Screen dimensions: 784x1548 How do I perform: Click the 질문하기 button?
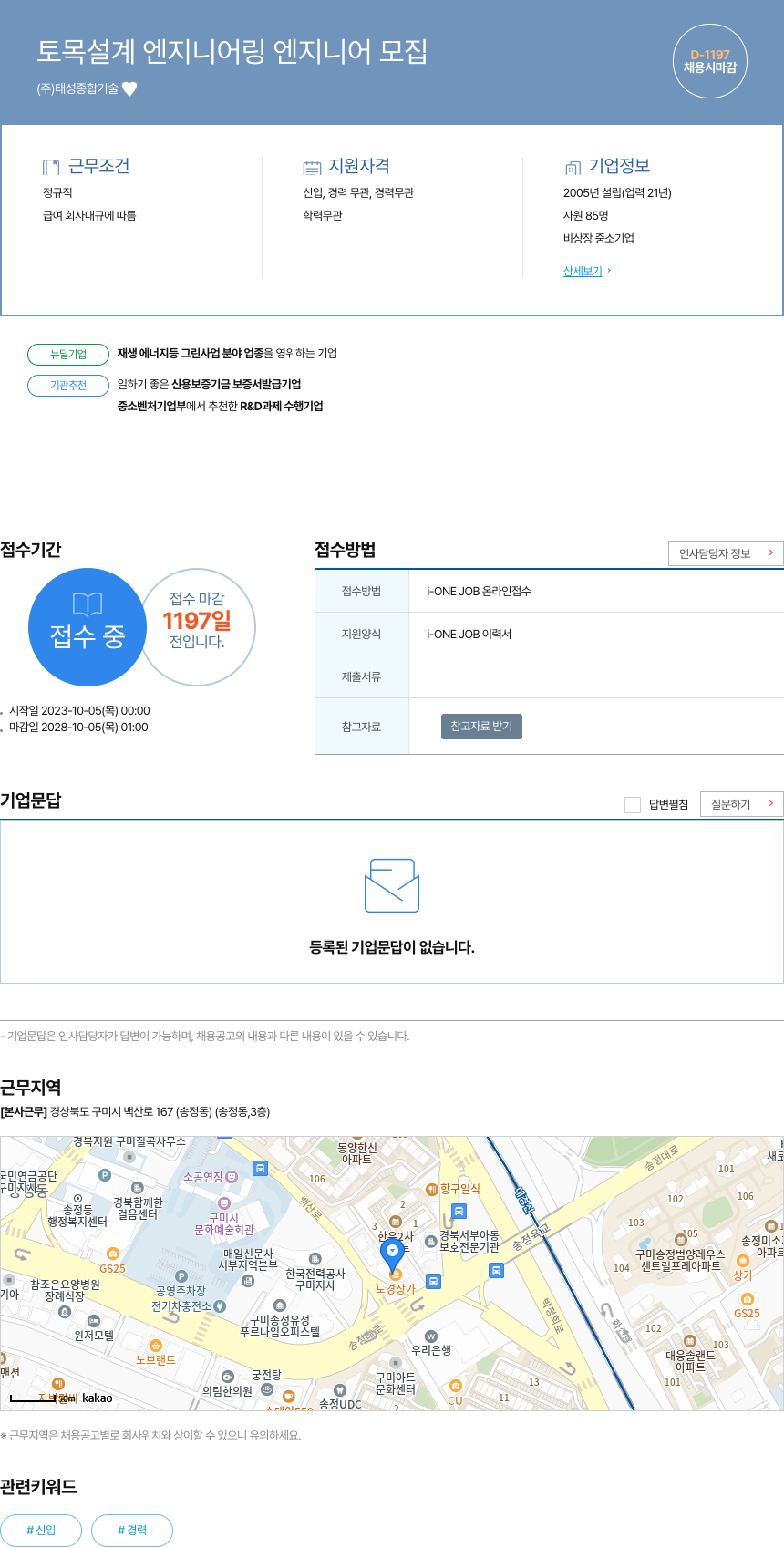coord(742,804)
